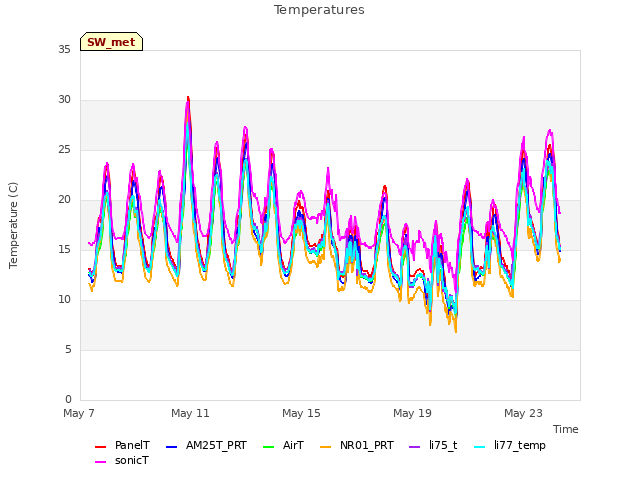The image size is (640, 480).
Task: Click the May 23 x-axis label
Action: (x=523, y=413)
